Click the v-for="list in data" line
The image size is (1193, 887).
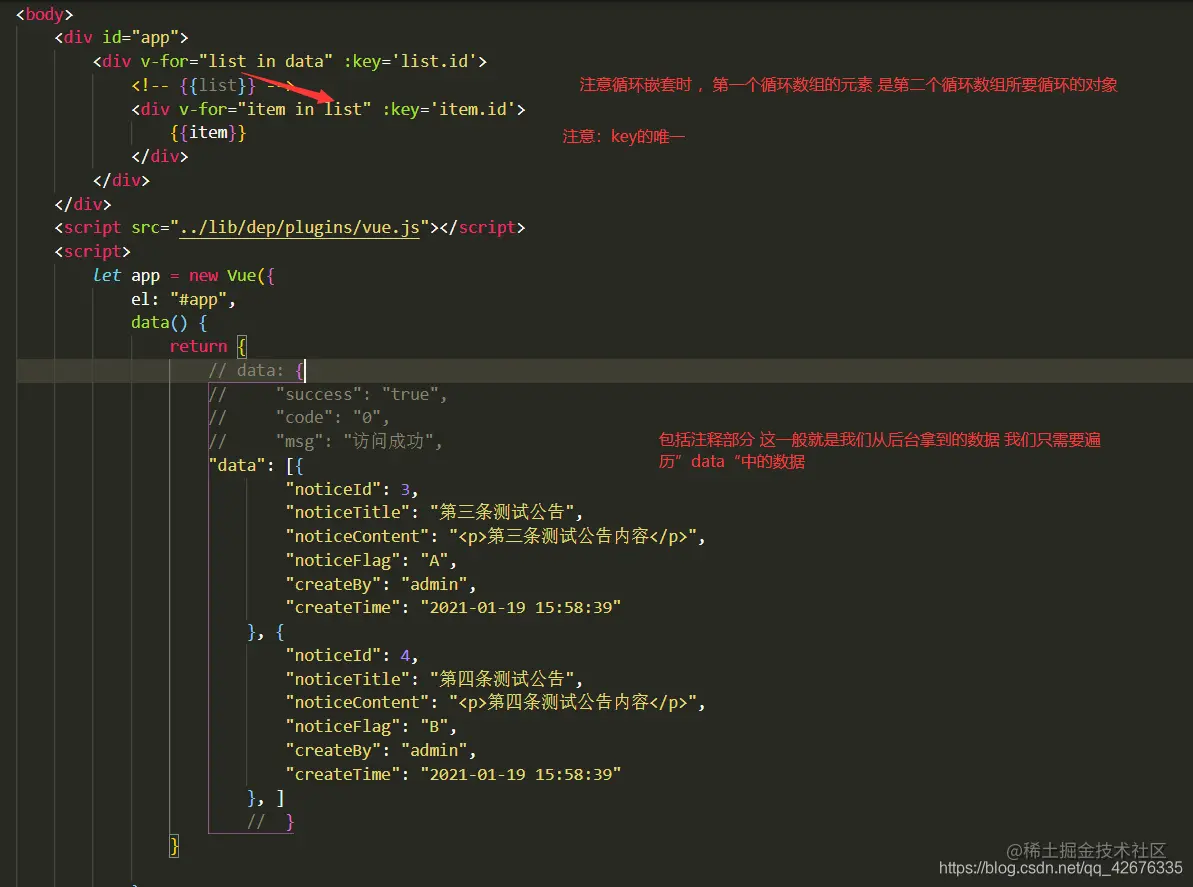coord(290,61)
